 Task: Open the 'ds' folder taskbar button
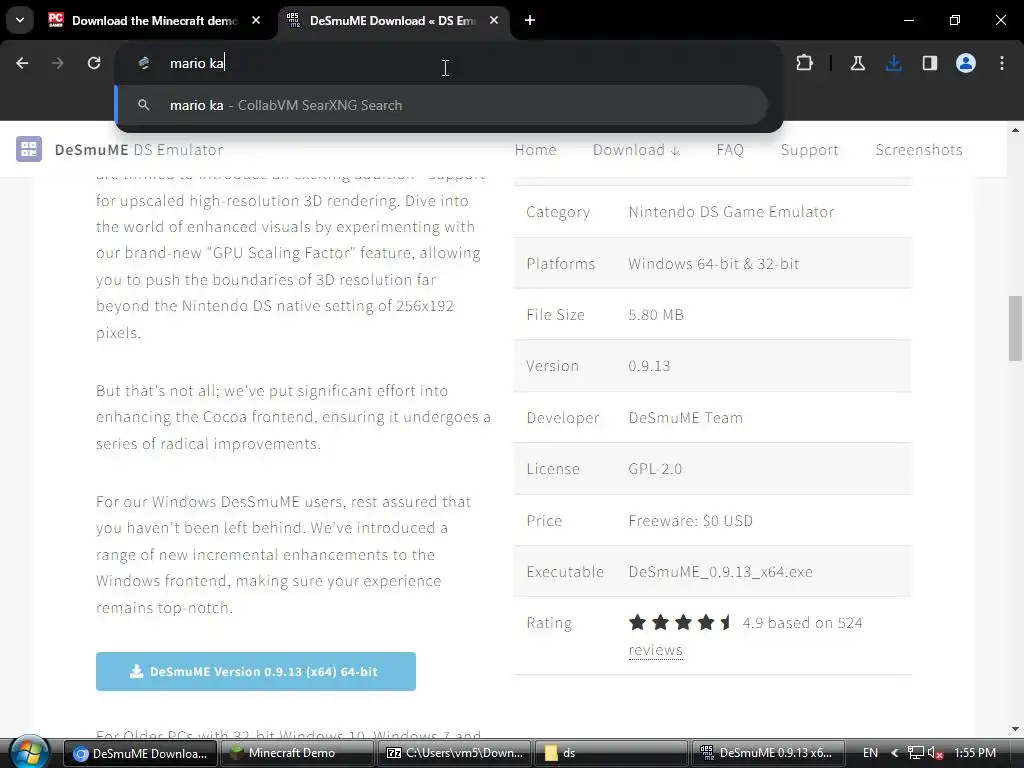[611, 753]
